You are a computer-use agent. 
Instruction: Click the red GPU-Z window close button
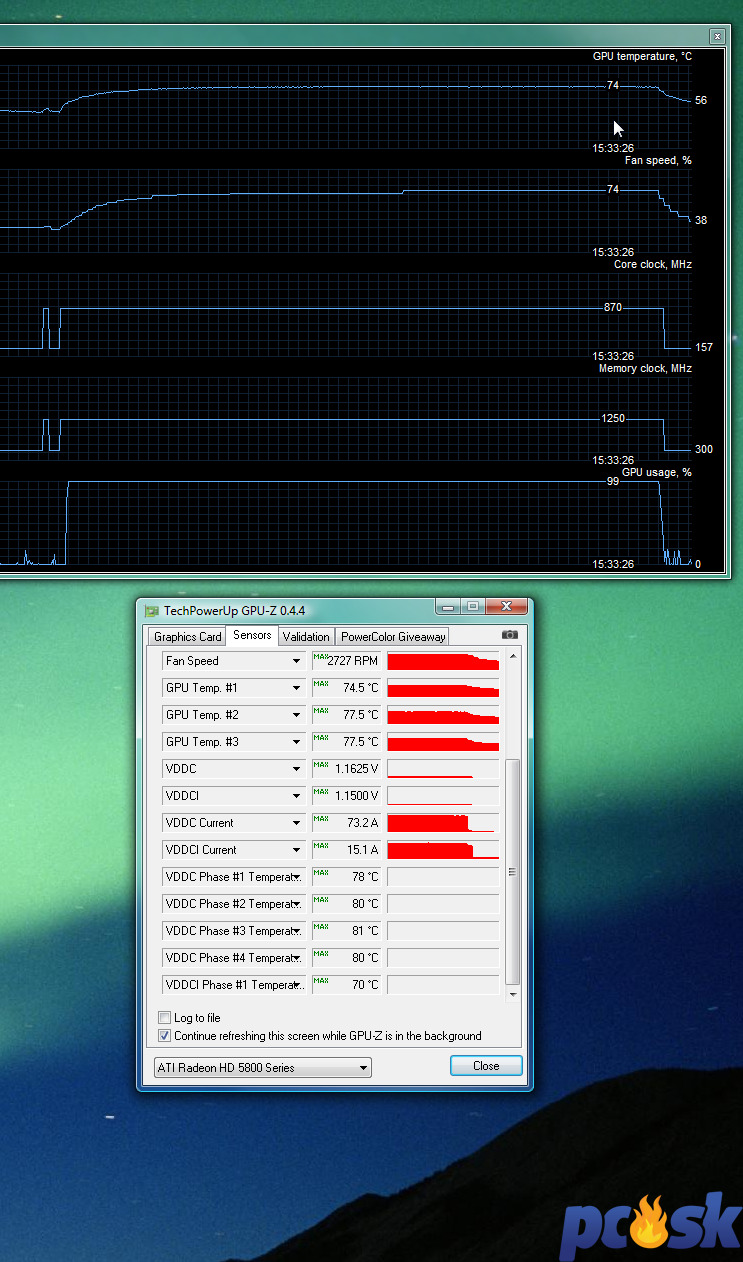click(506, 606)
